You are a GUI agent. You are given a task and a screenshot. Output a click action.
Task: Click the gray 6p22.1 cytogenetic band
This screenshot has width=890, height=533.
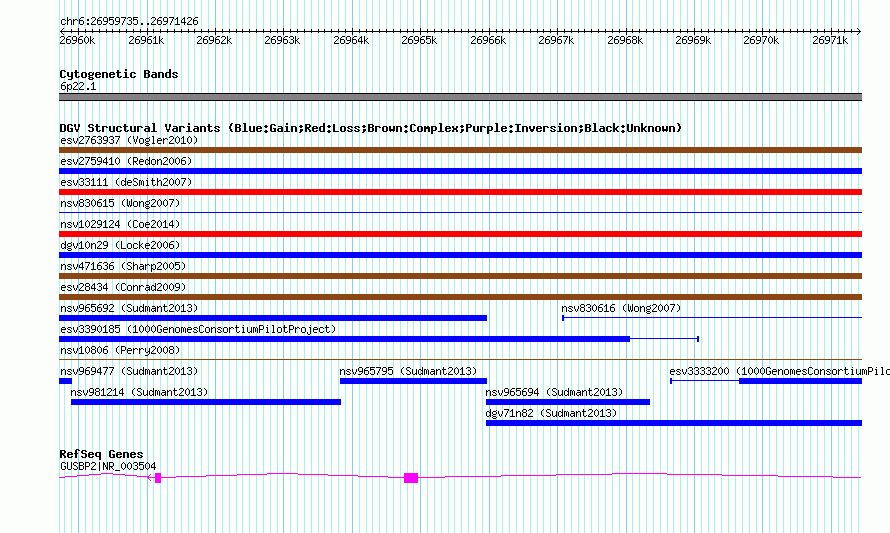tap(460, 97)
